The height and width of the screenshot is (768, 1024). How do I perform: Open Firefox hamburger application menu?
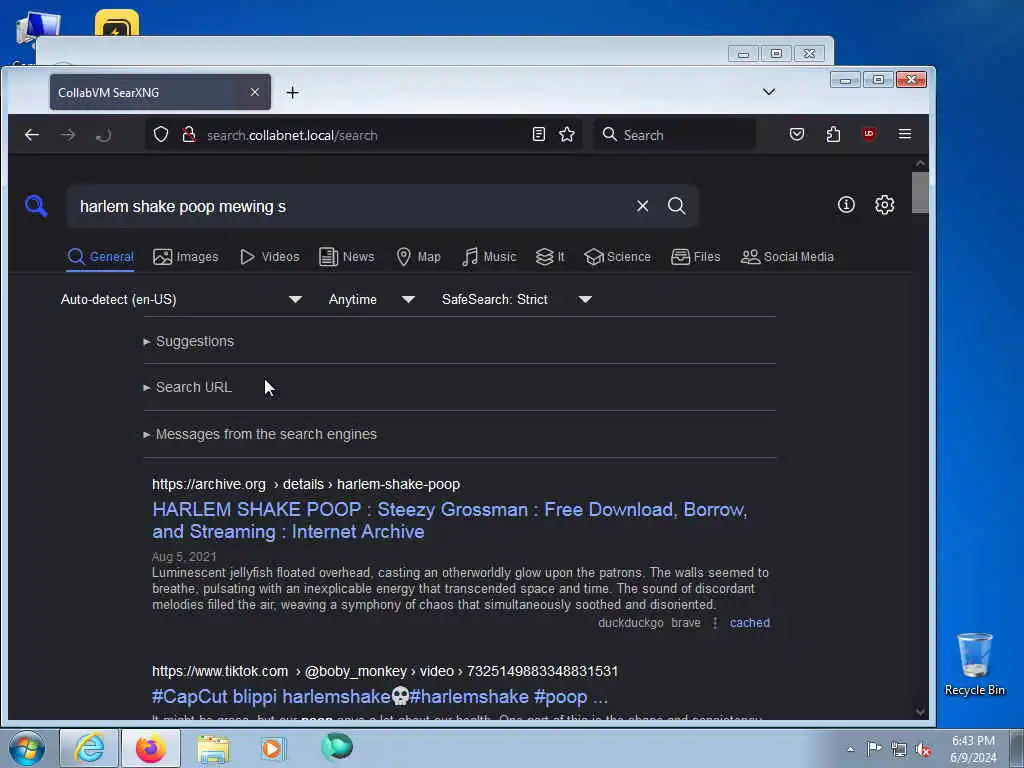coord(904,134)
